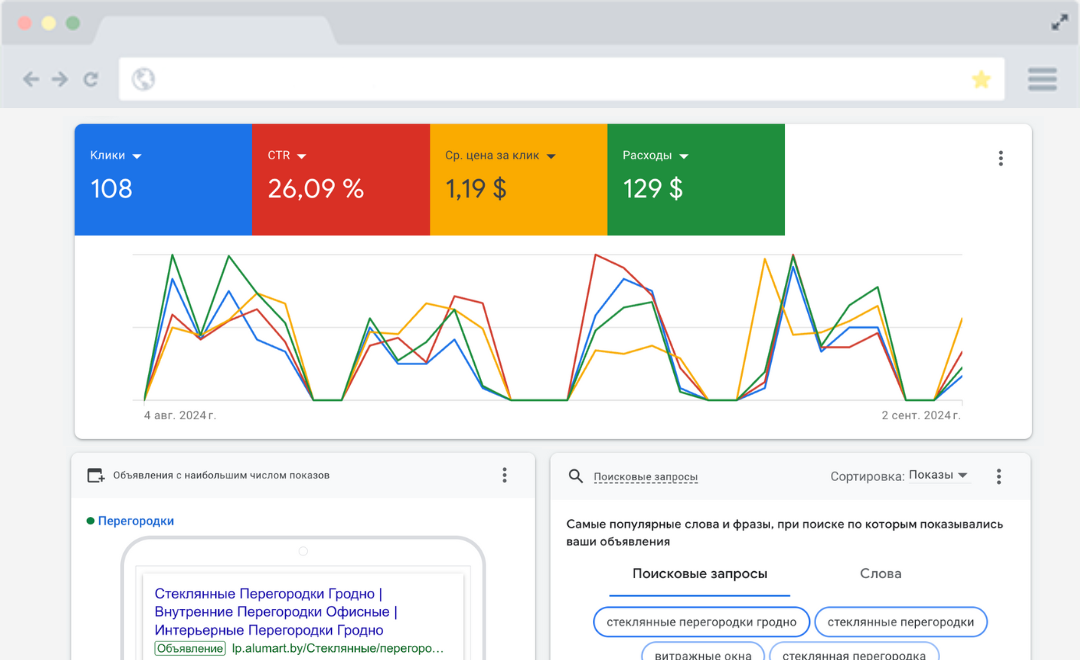Click the 1,19 $ average cost value

(475, 189)
